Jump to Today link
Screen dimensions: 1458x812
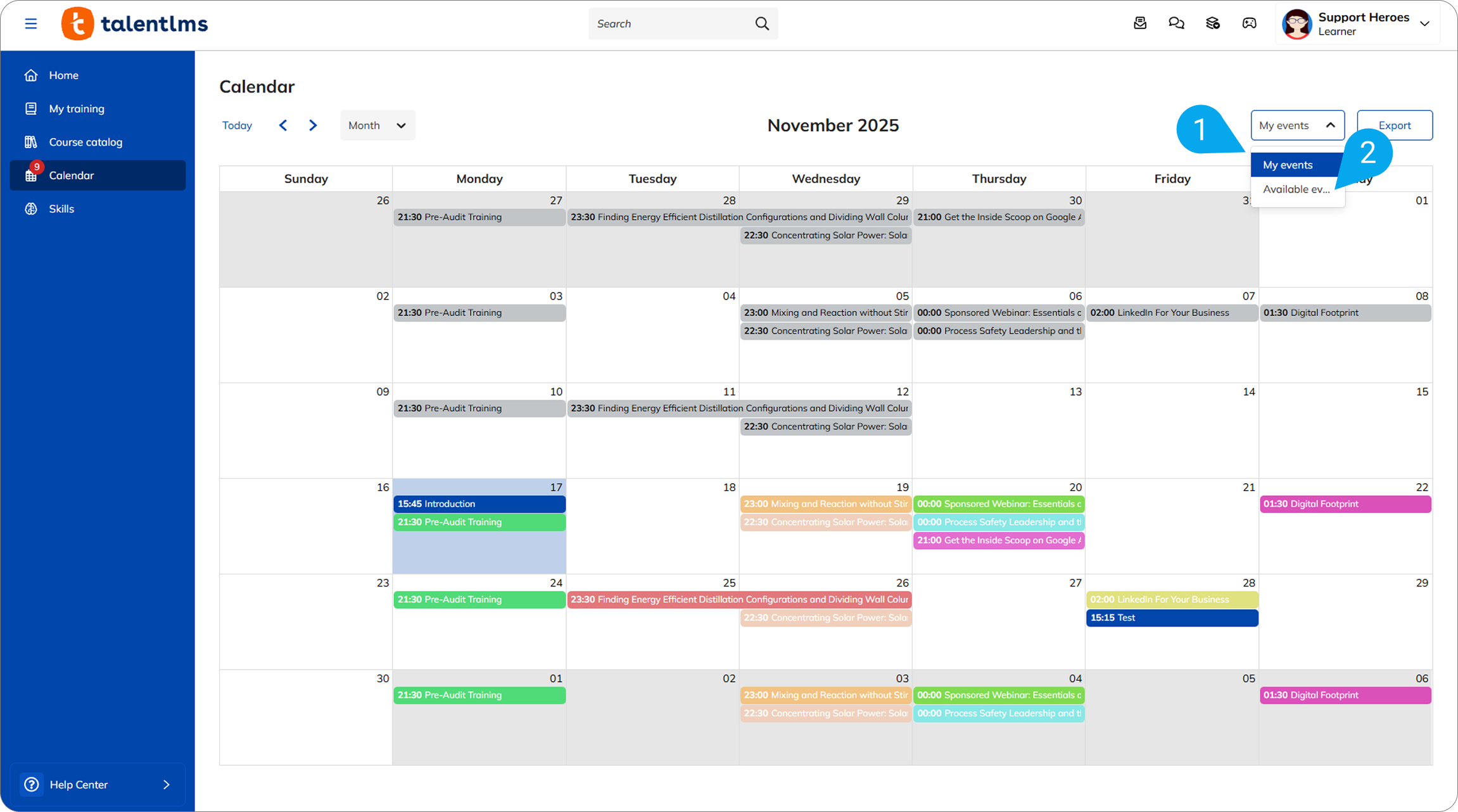(x=237, y=125)
